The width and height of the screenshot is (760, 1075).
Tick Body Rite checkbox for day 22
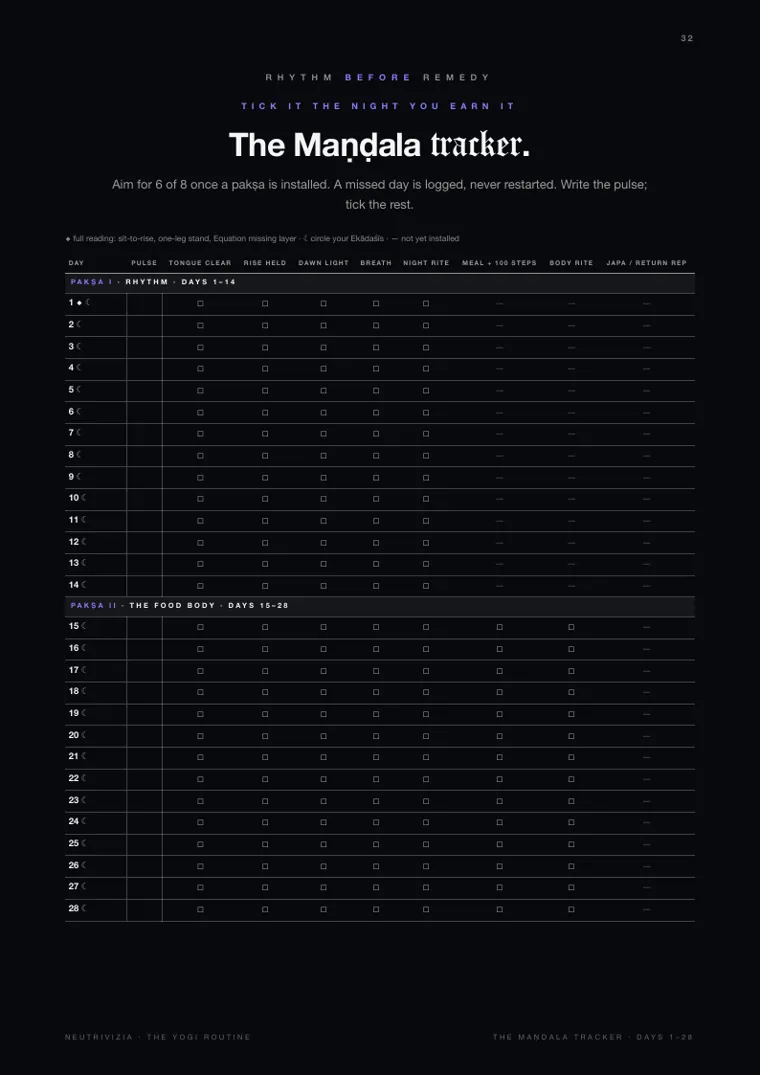tap(571, 779)
